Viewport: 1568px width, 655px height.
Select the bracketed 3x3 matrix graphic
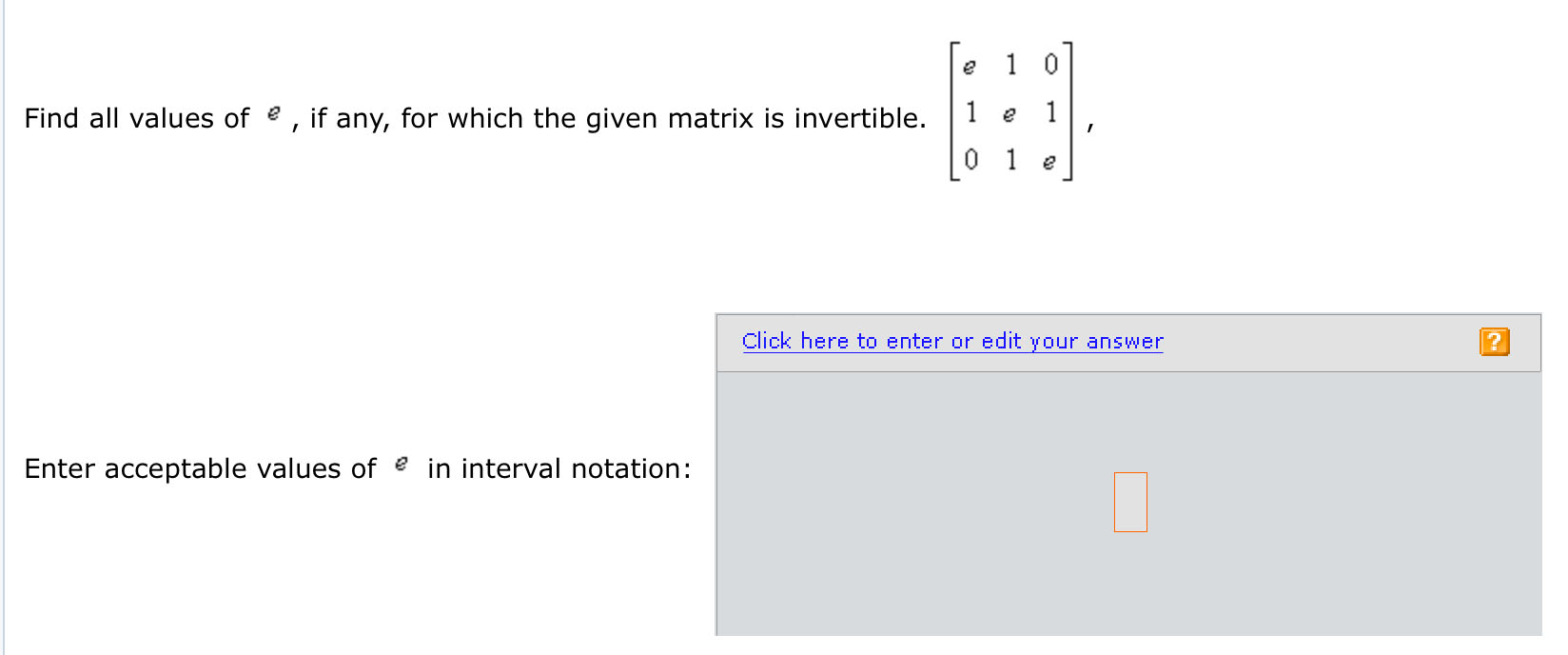click(x=1011, y=112)
